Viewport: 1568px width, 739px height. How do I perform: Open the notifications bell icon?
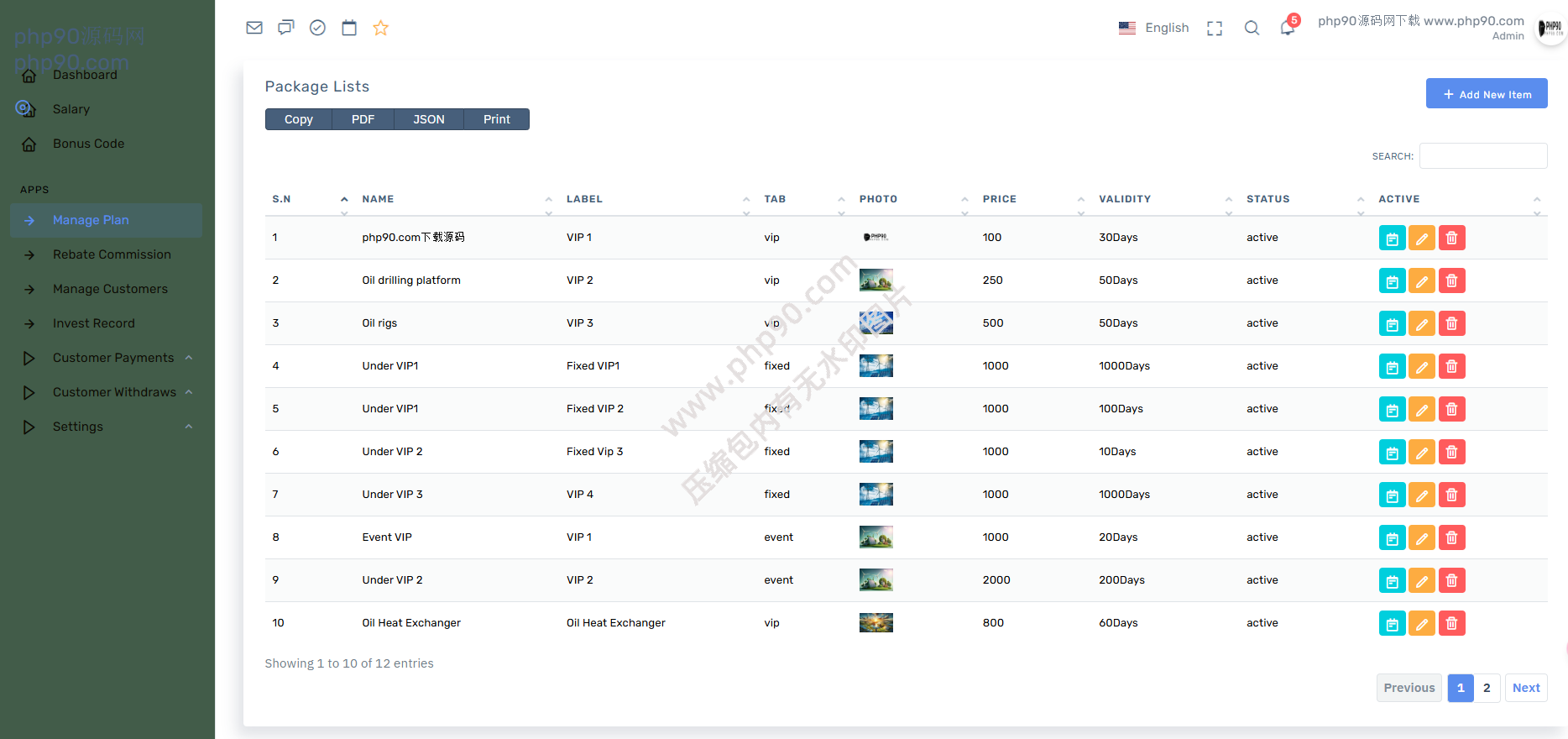coord(1287,29)
